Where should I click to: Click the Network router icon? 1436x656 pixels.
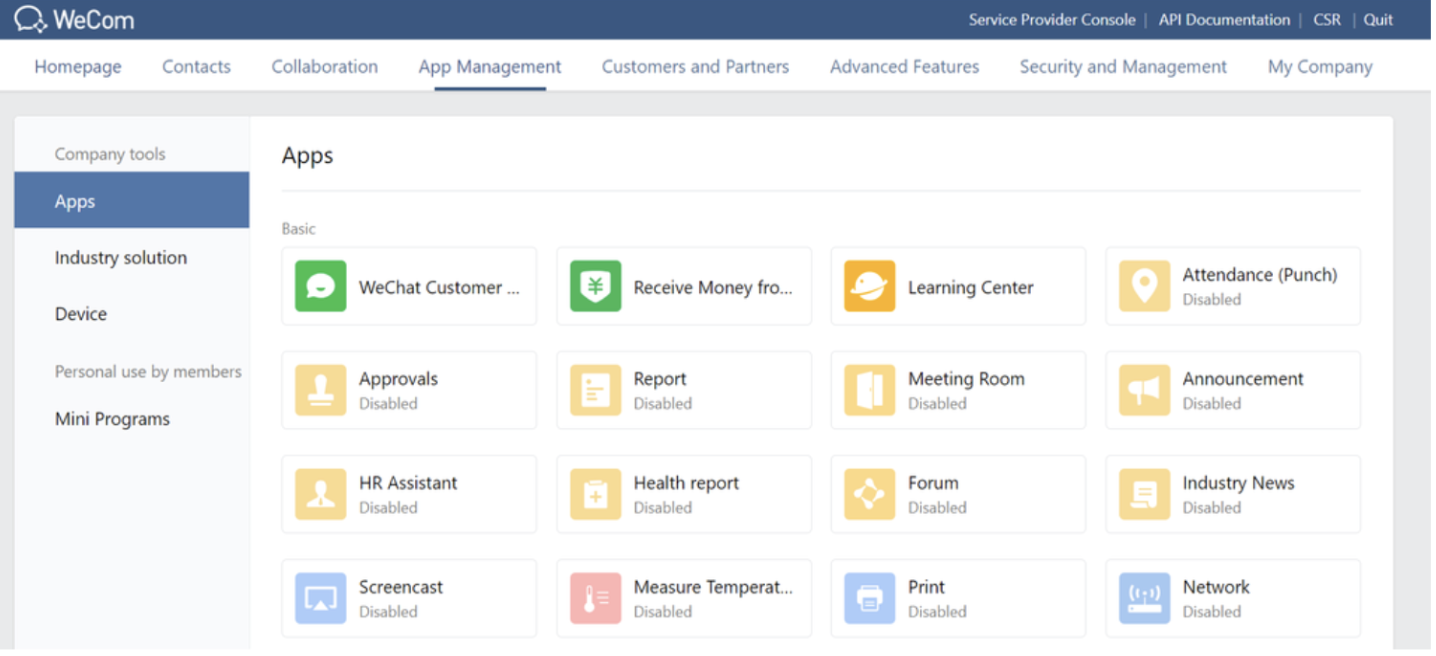1145,598
